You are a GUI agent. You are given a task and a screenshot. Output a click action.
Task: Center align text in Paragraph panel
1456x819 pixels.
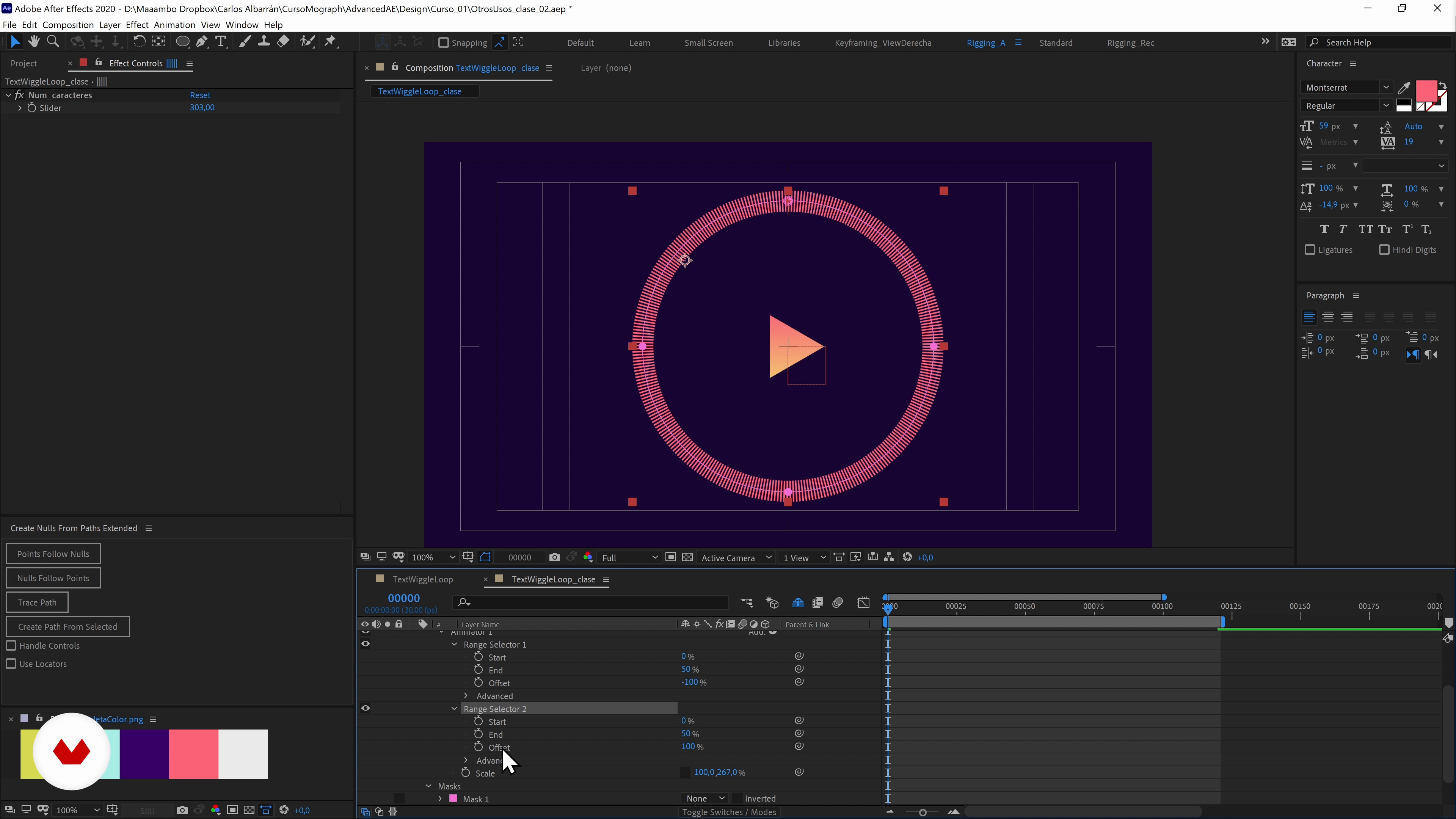tap(1328, 317)
